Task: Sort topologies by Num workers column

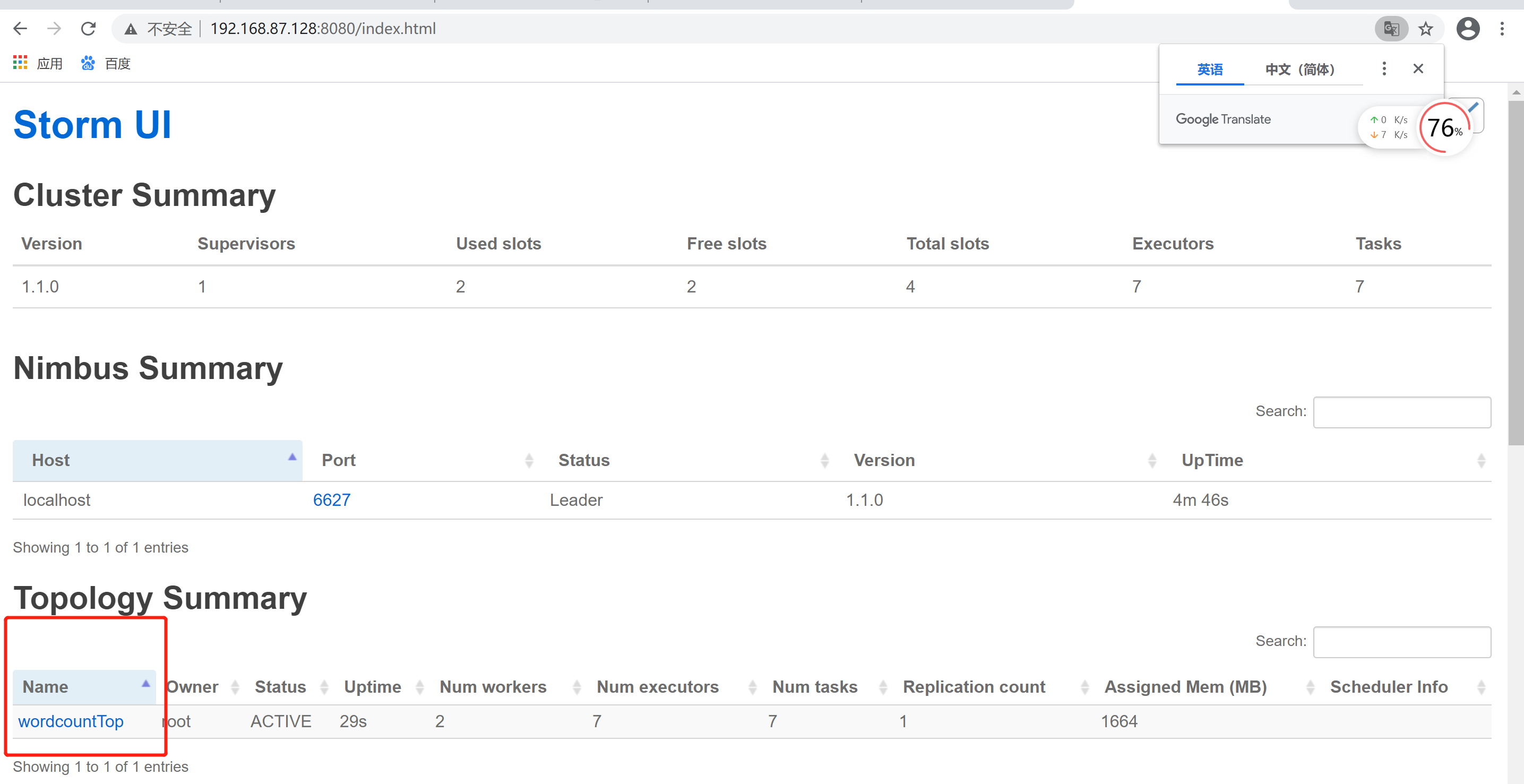Action: [493, 687]
